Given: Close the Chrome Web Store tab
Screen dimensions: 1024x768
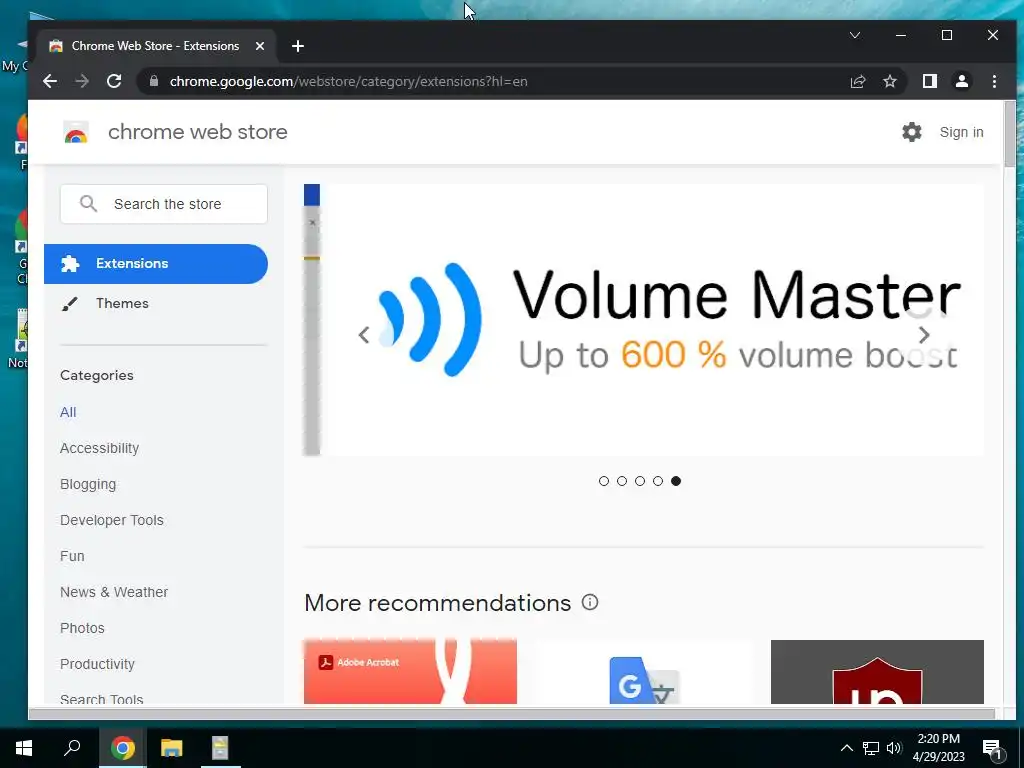Looking at the screenshot, I should point(260,46).
